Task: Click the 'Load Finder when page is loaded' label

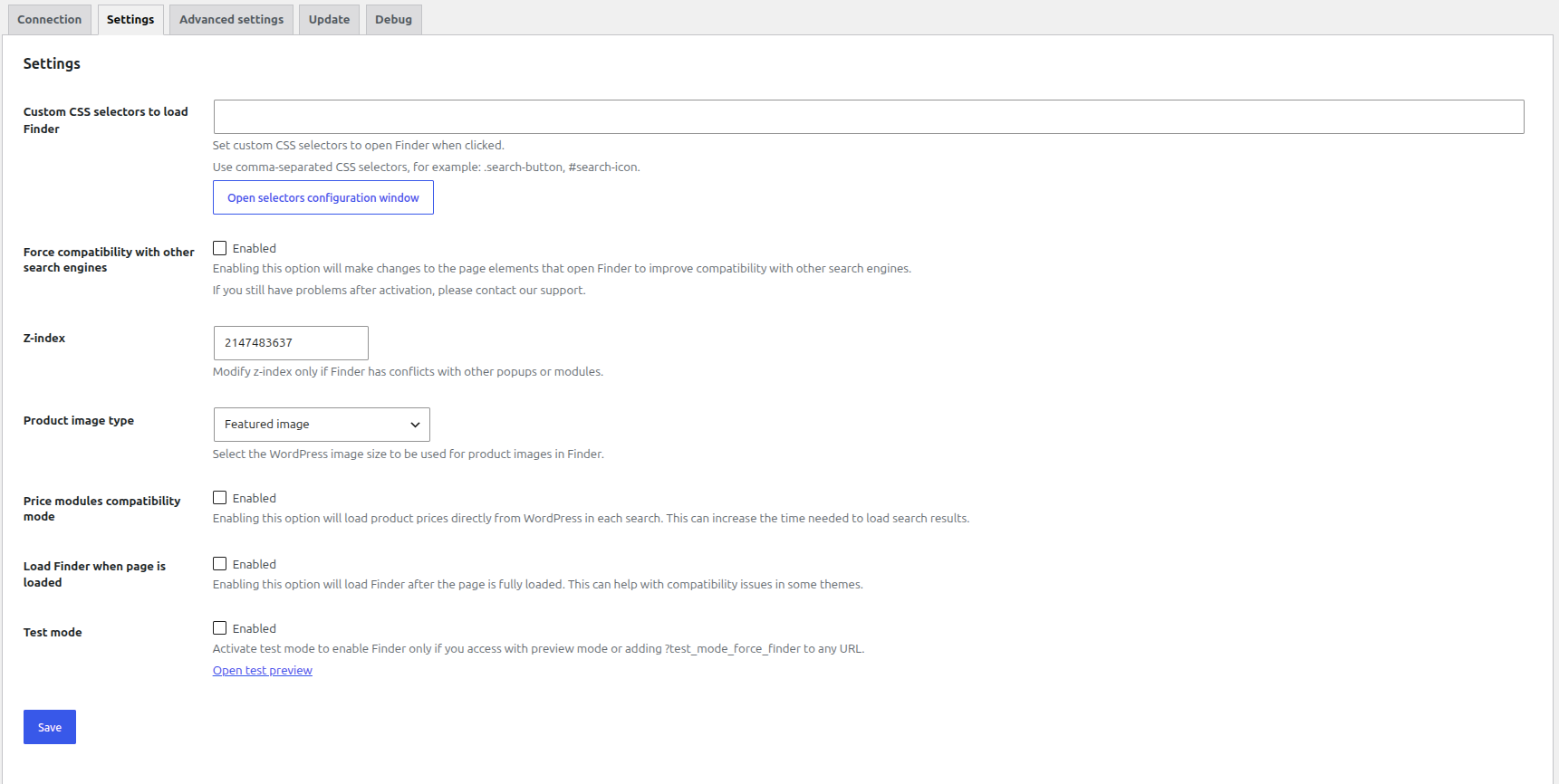Action: tap(94, 574)
